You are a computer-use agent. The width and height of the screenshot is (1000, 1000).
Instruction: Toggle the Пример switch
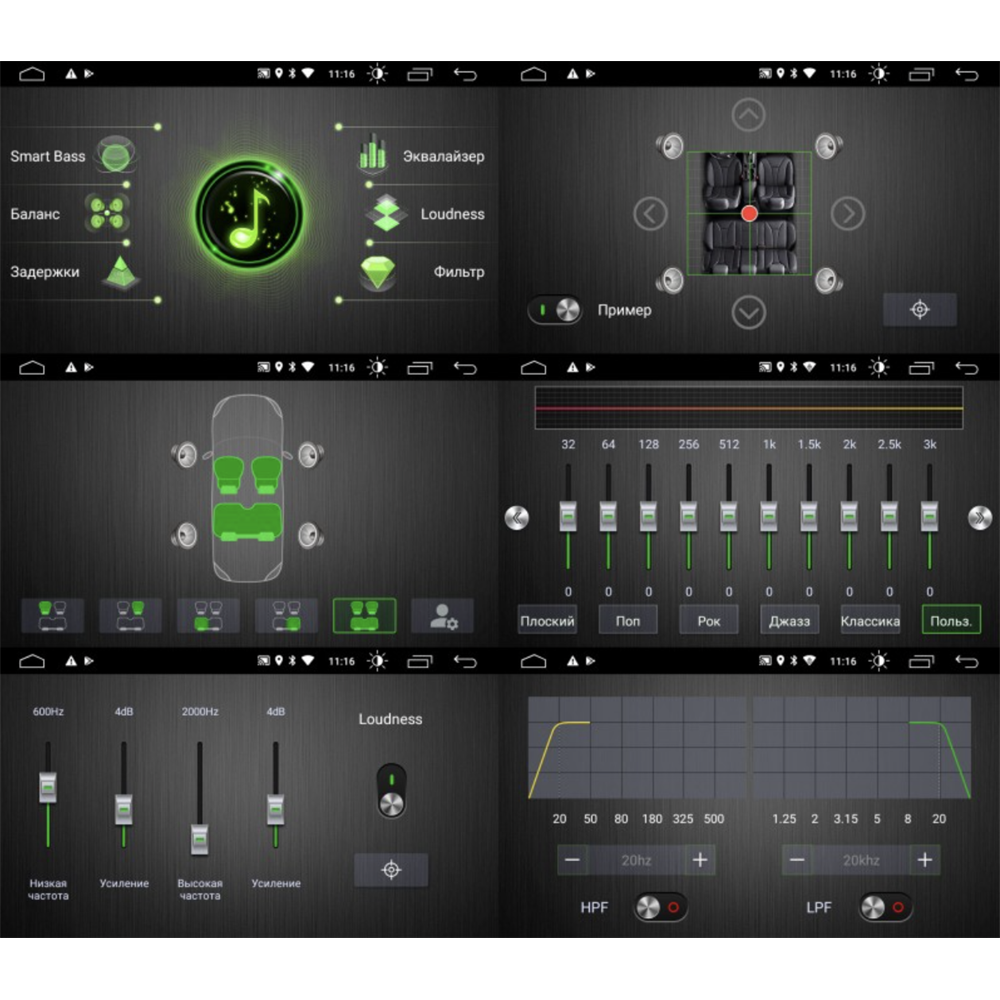tap(554, 310)
